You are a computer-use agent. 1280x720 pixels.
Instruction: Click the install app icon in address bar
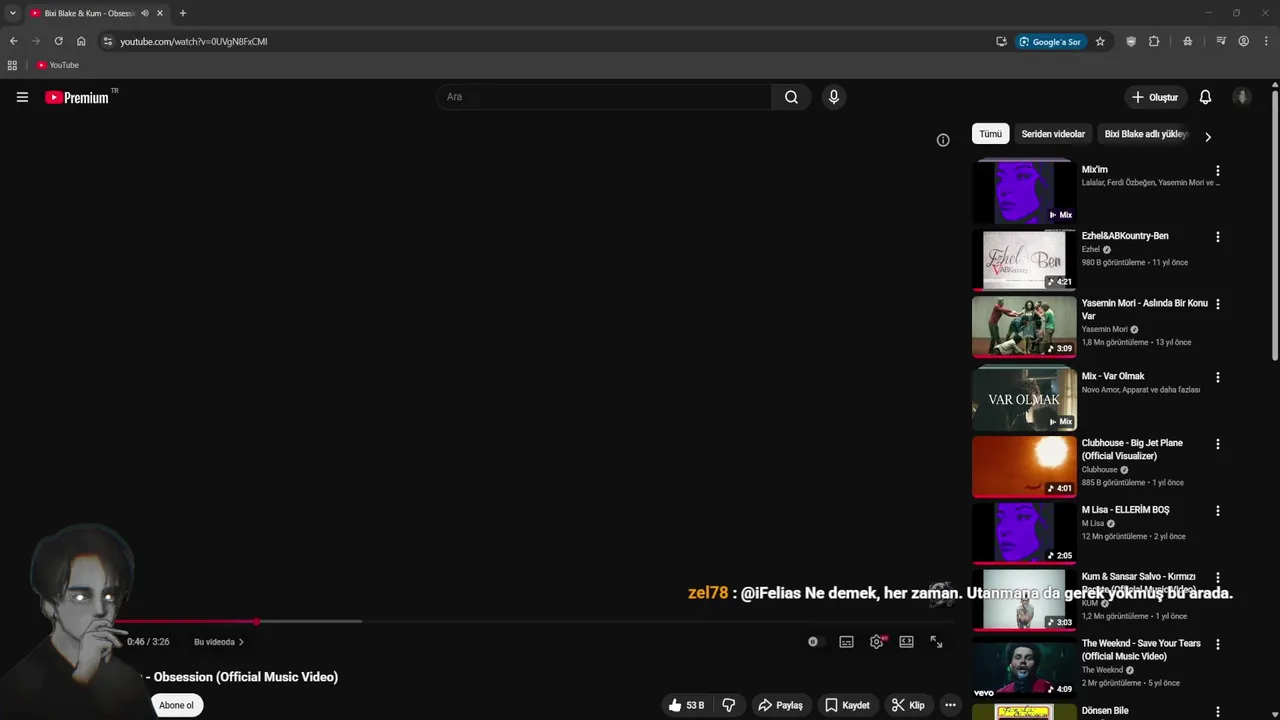[x=1001, y=41]
